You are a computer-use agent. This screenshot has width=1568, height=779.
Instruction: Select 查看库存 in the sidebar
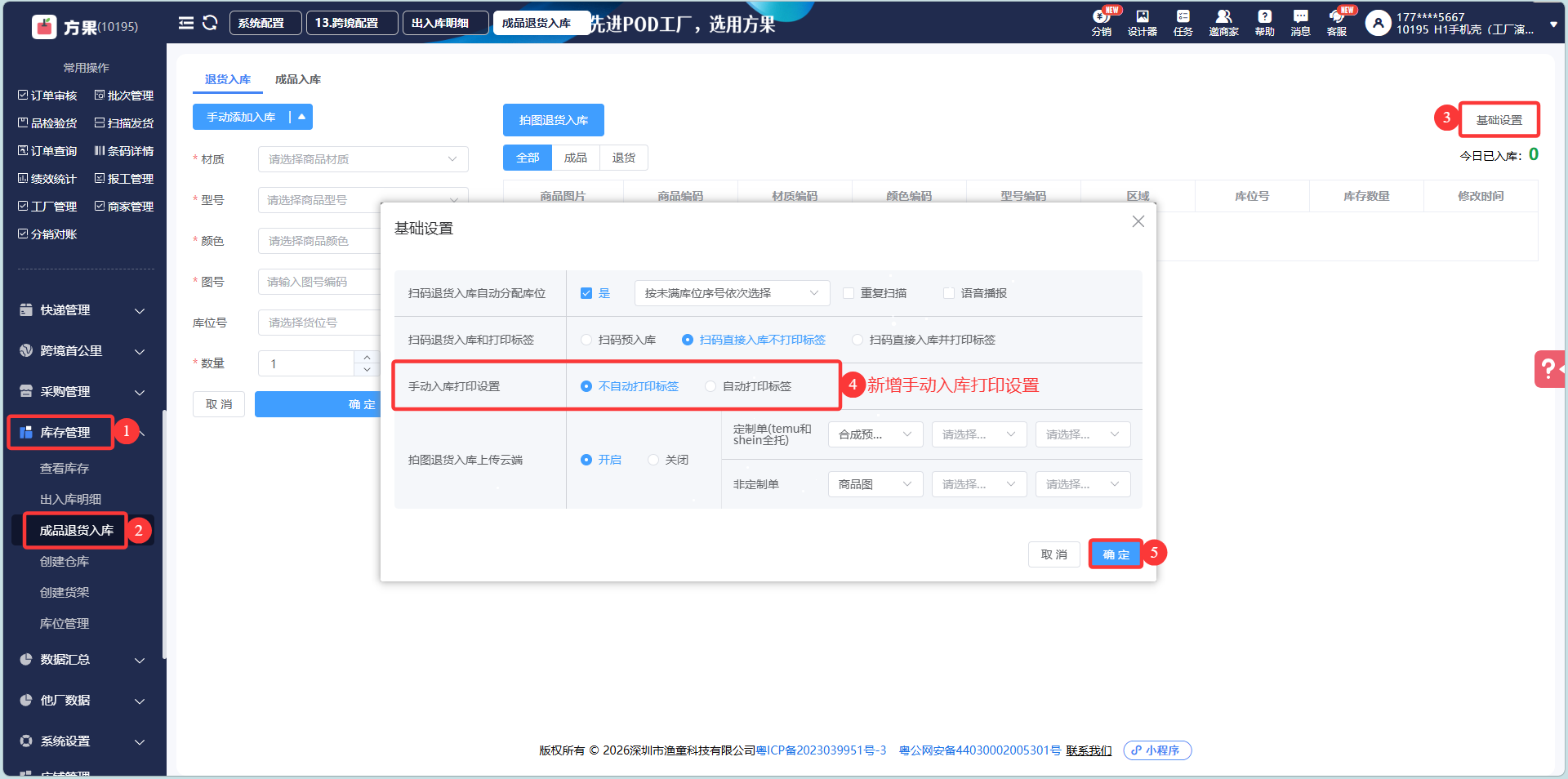(x=65, y=468)
